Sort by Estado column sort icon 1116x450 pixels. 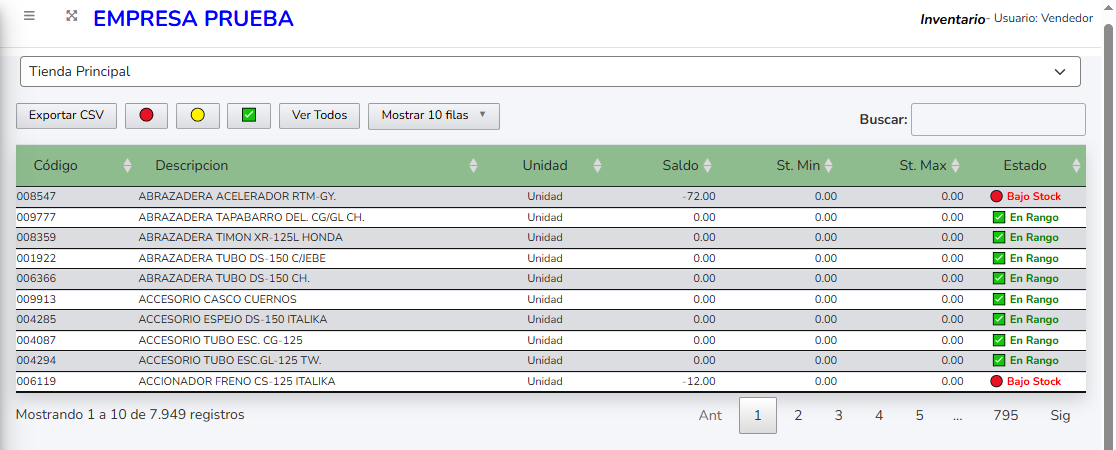(1076, 166)
